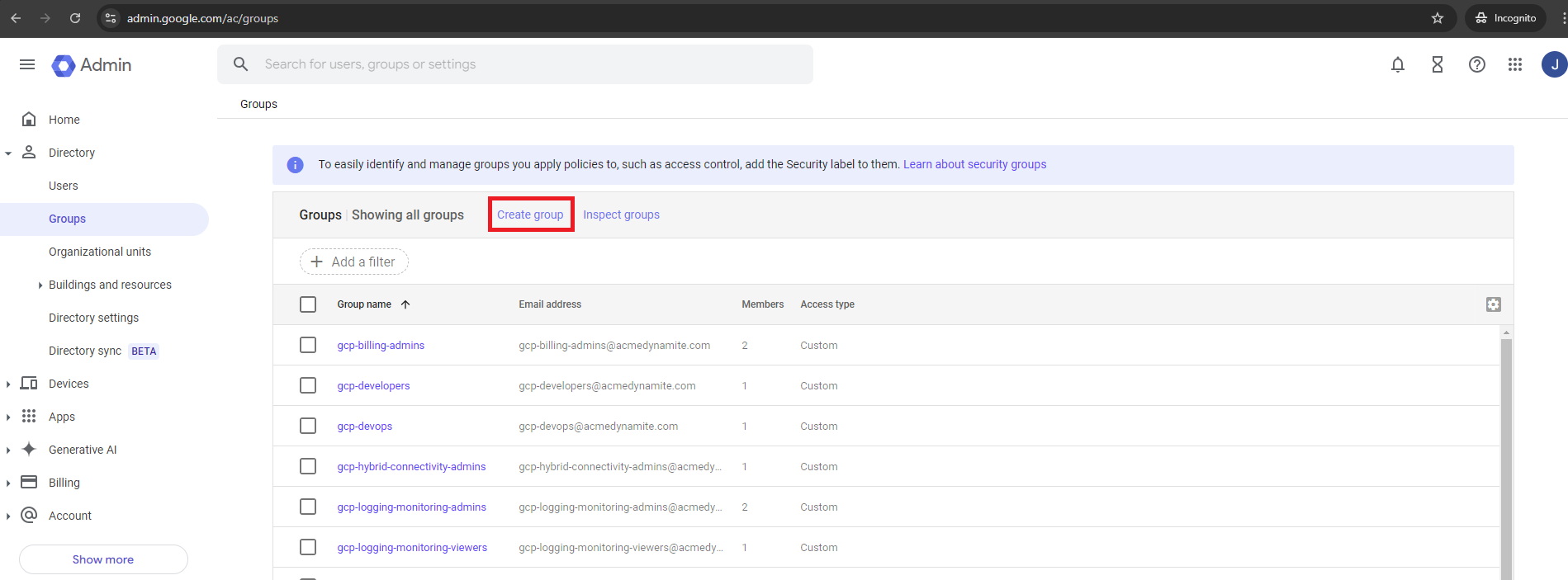Open the main hamburger menu
Image resolution: width=1568 pixels, height=580 pixels.
pos(27,64)
